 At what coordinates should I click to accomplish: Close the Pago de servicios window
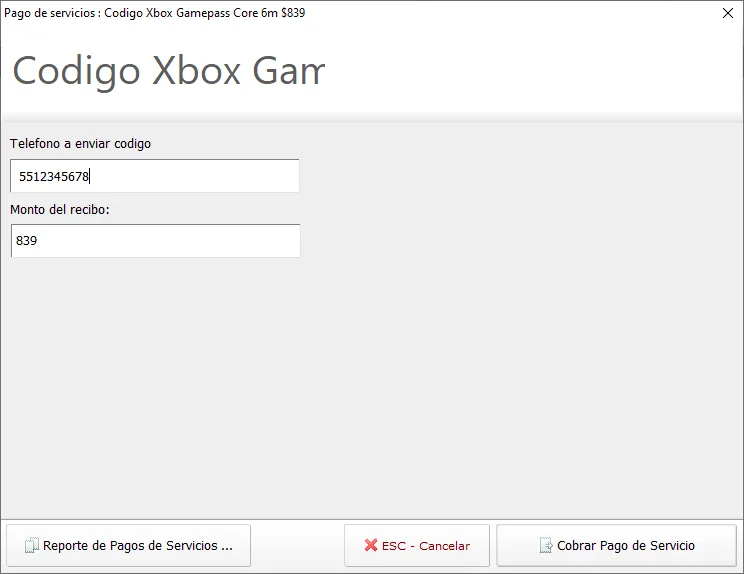tap(727, 13)
